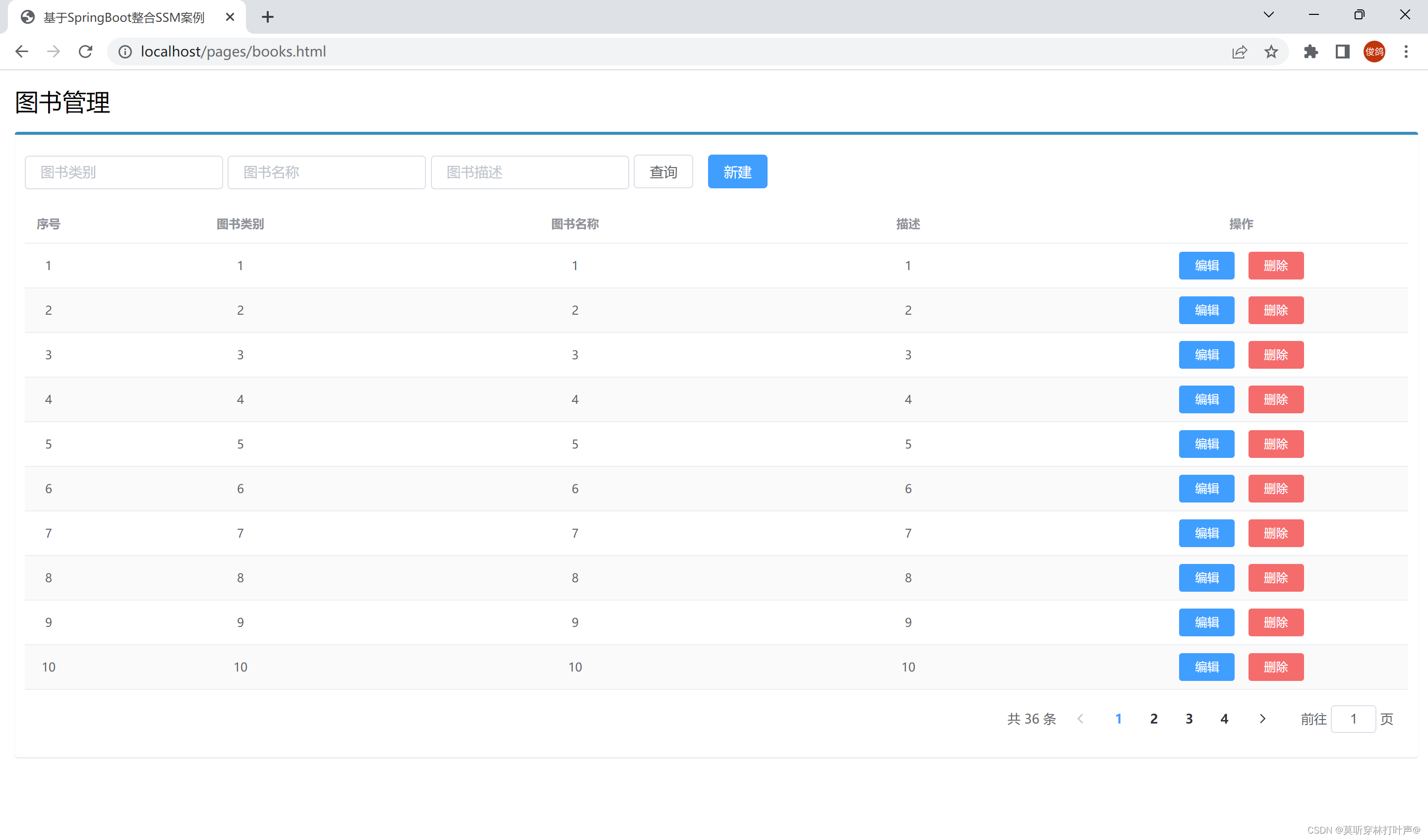The image size is (1428, 840).
Task: Open the browser extensions puzzle icon
Action: (x=1310, y=52)
